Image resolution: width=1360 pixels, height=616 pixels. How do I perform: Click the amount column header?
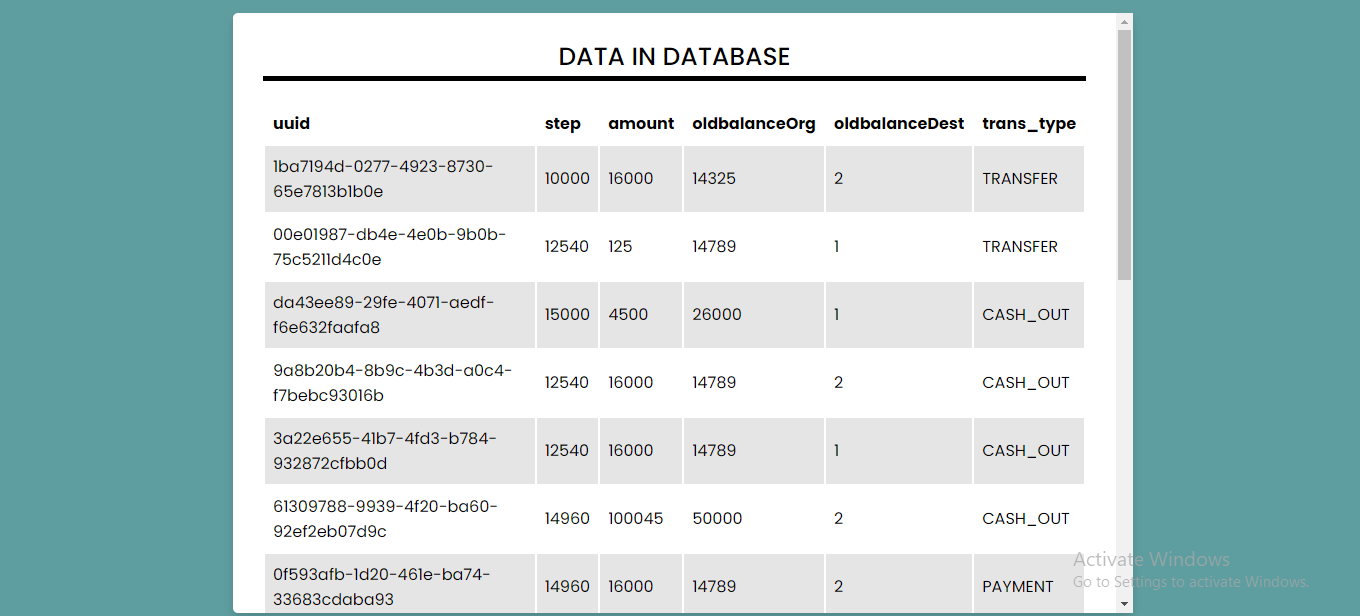(641, 124)
